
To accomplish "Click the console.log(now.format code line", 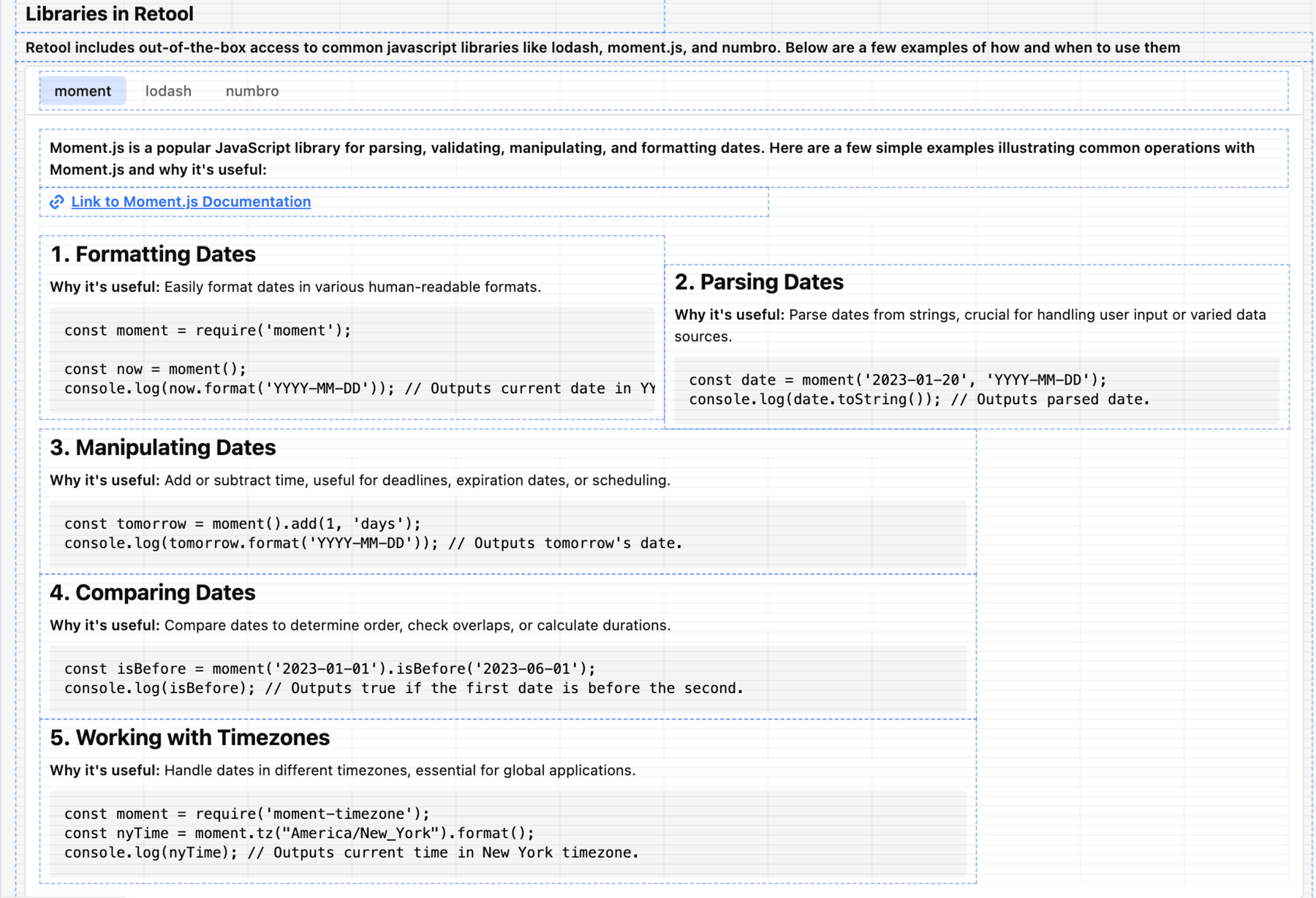I will click(360, 388).
